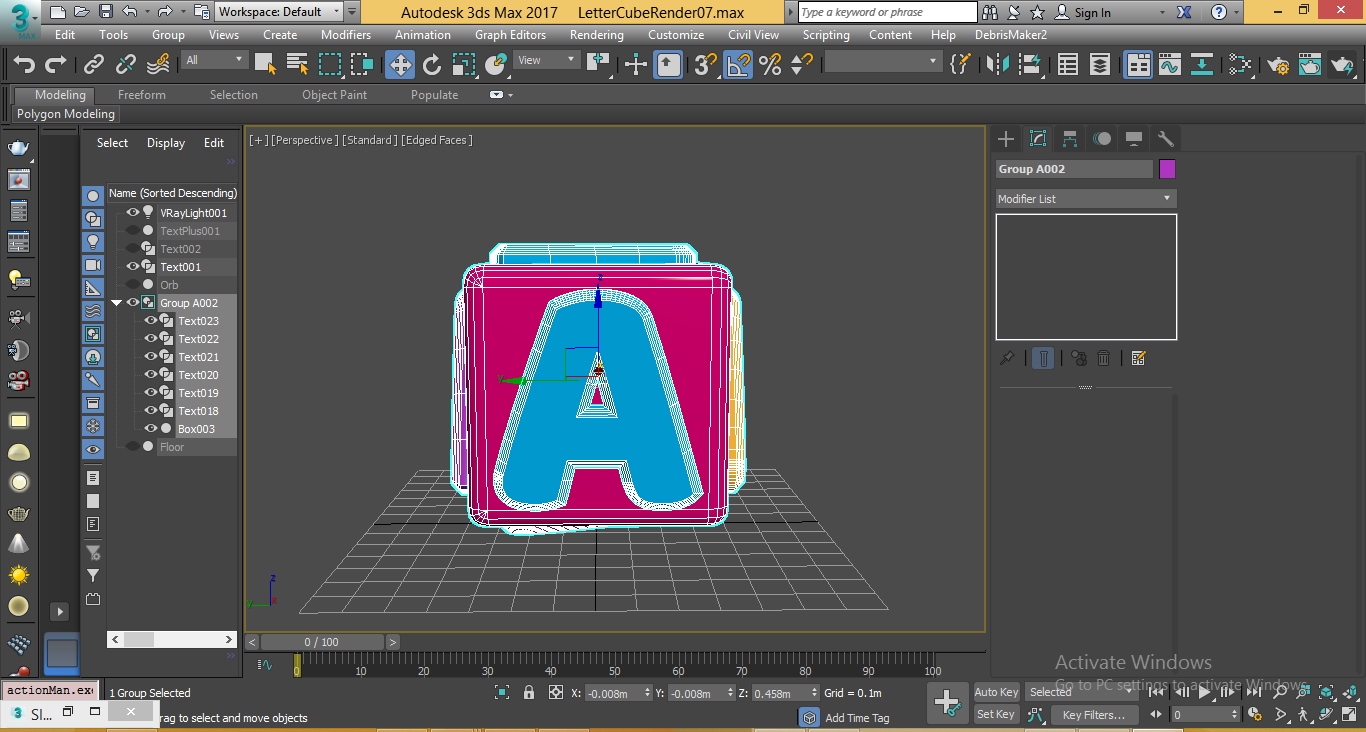Display cameras filter in Scene Explorer
Image resolution: width=1366 pixels, height=732 pixels.
pos(93,265)
